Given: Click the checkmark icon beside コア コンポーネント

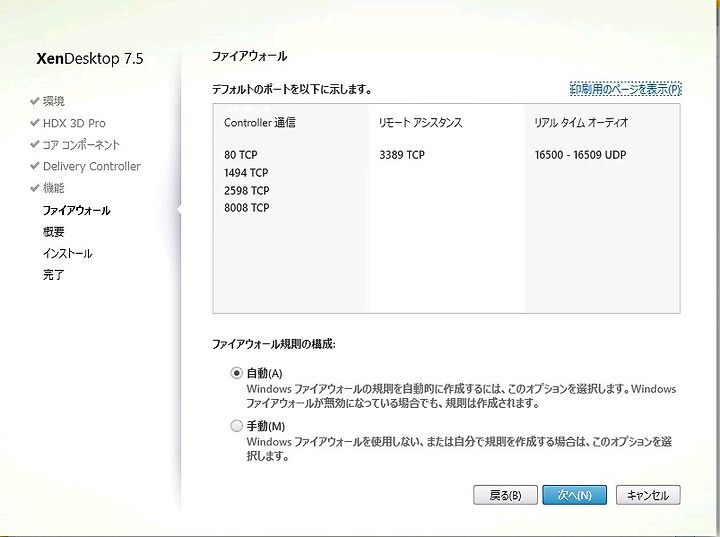Looking at the screenshot, I should (x=34, y=144).
